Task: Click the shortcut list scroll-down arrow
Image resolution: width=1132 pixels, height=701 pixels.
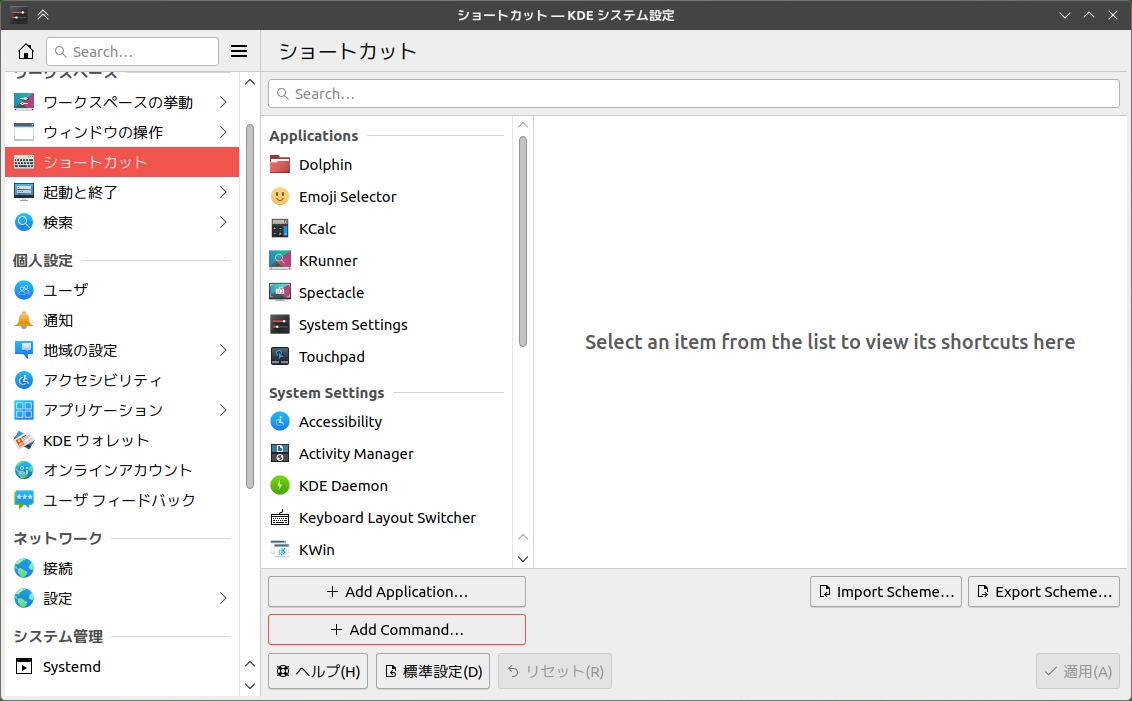Action: coord(523,560)
